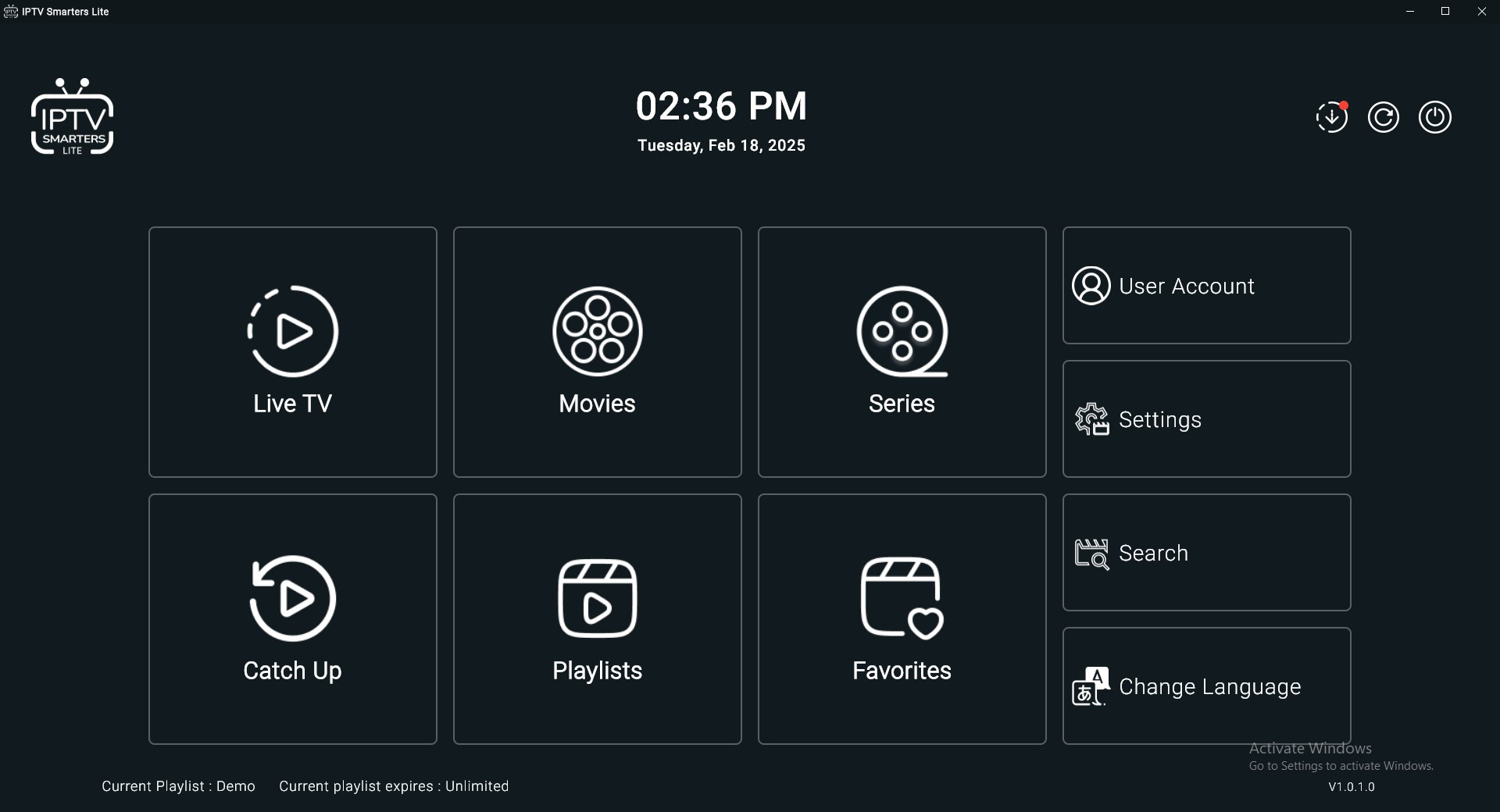The height and width of the screenshot is (812, 1500).
Task: Open the Movies section
Action: pos(597,352)
